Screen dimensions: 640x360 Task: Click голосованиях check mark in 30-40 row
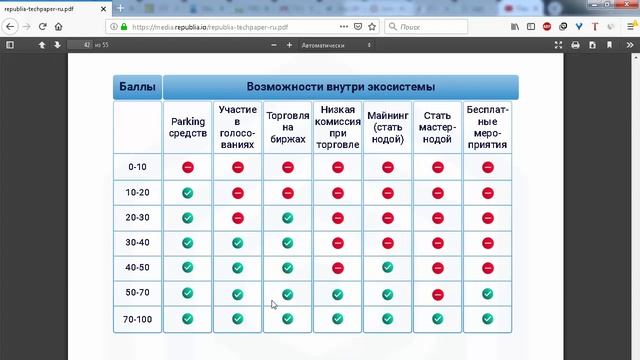(238, 243)
